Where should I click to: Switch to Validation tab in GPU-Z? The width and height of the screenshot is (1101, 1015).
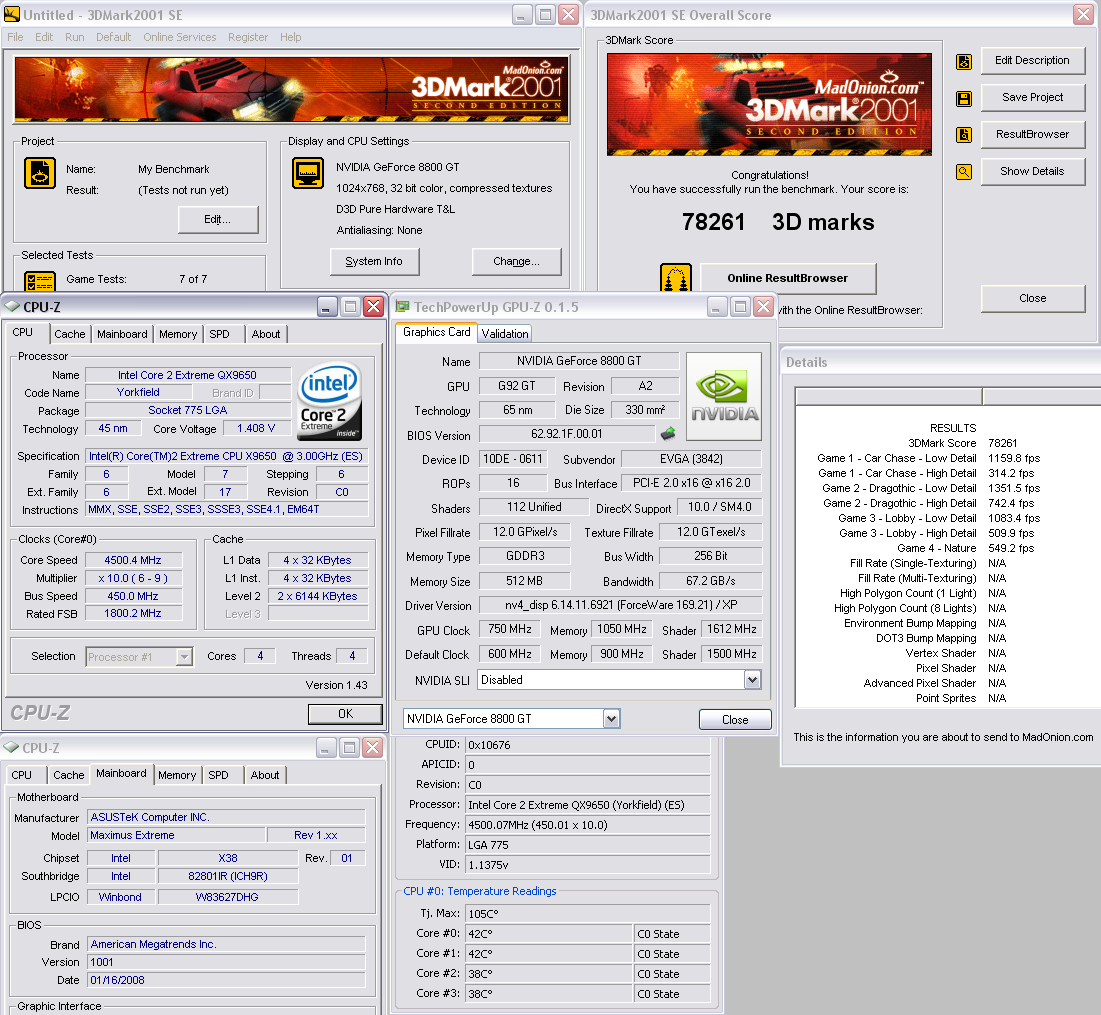[505, 333]
